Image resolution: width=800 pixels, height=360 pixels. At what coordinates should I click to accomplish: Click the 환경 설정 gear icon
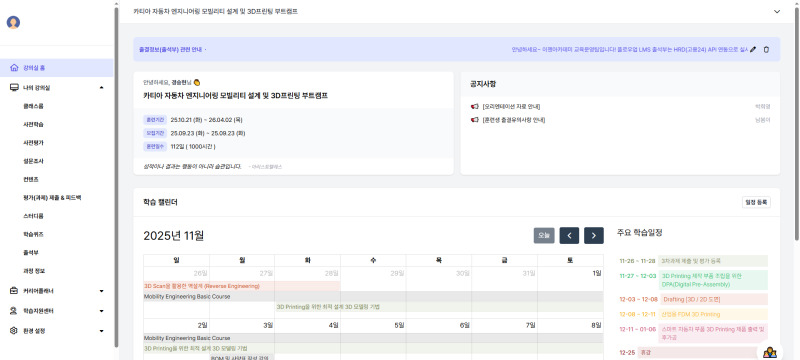(x=14, y=330)
